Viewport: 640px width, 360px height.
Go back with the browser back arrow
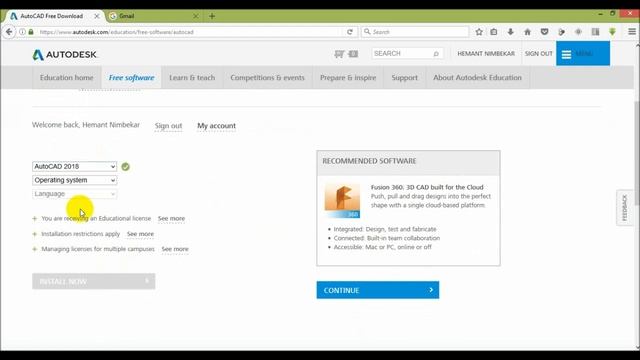pos(9,32)
